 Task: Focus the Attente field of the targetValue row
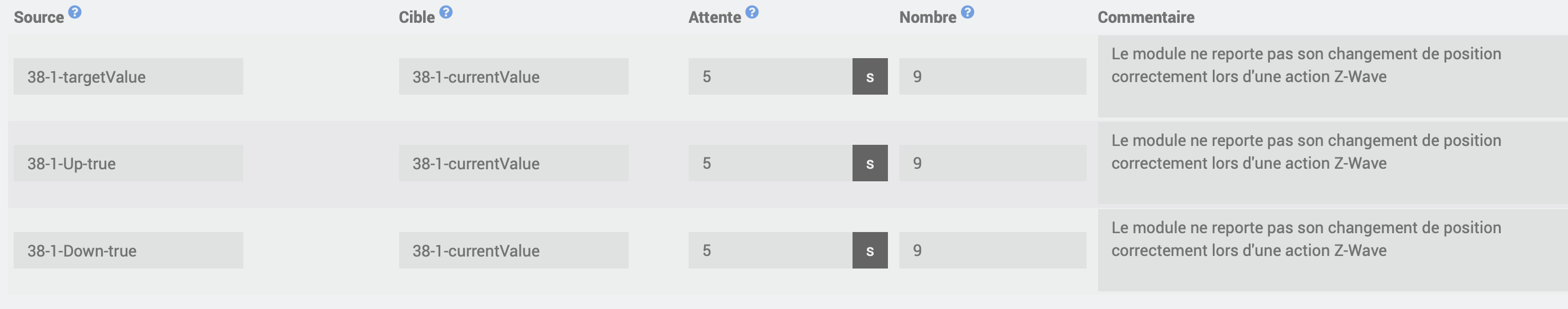pyautogui.click(x=770, y=76)
